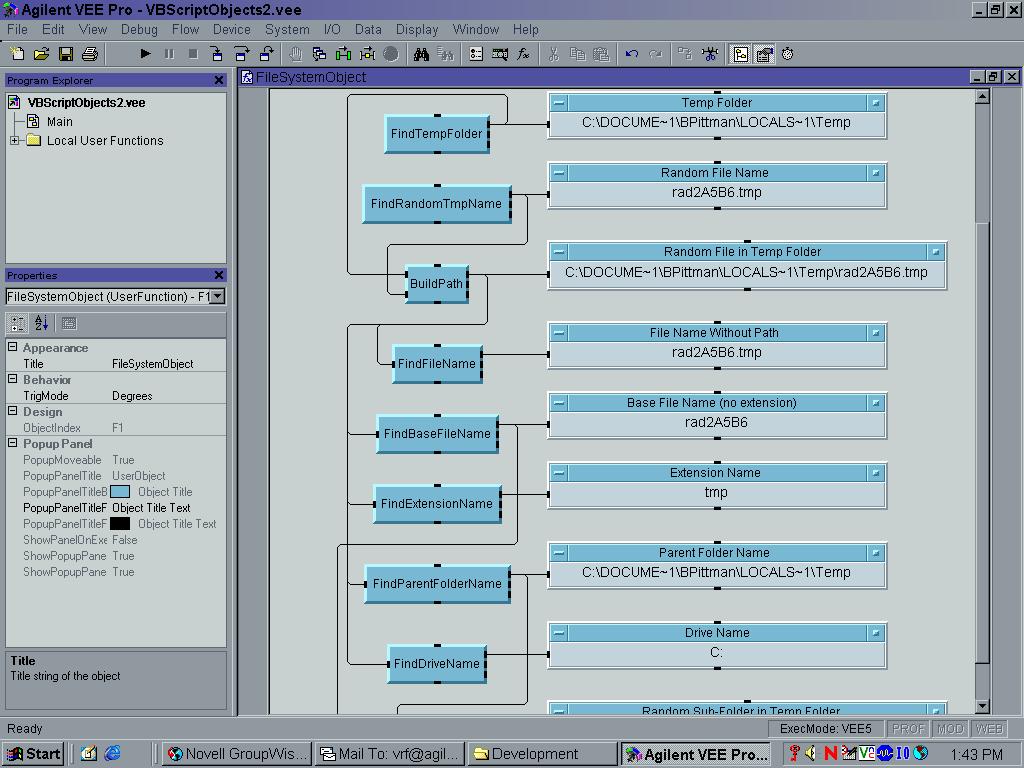Click the Print toolbar icon
Viewport: 1024px width, 768px height.
click(90, 54)
